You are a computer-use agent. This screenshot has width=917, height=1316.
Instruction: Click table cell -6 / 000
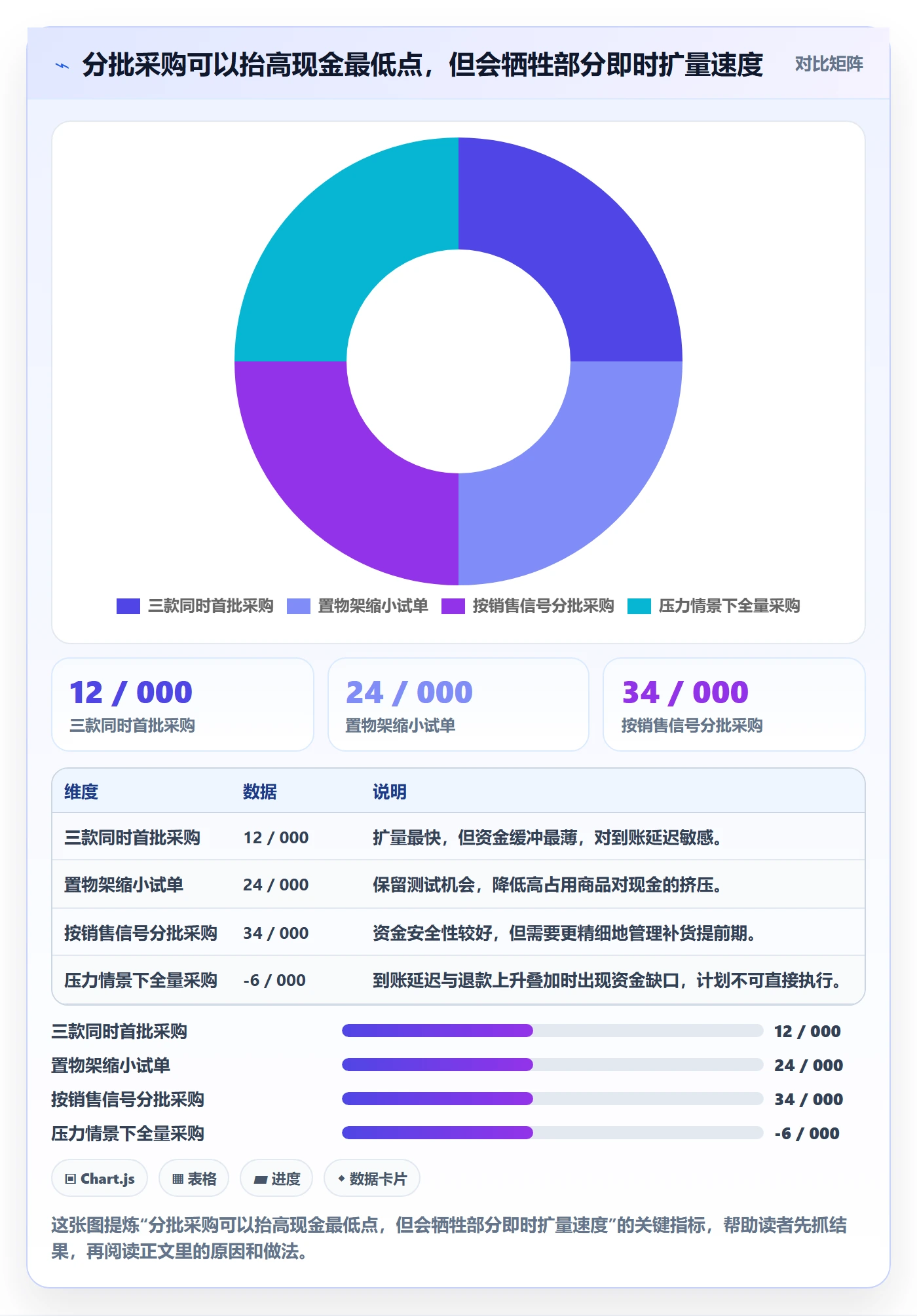coord(274,980)
